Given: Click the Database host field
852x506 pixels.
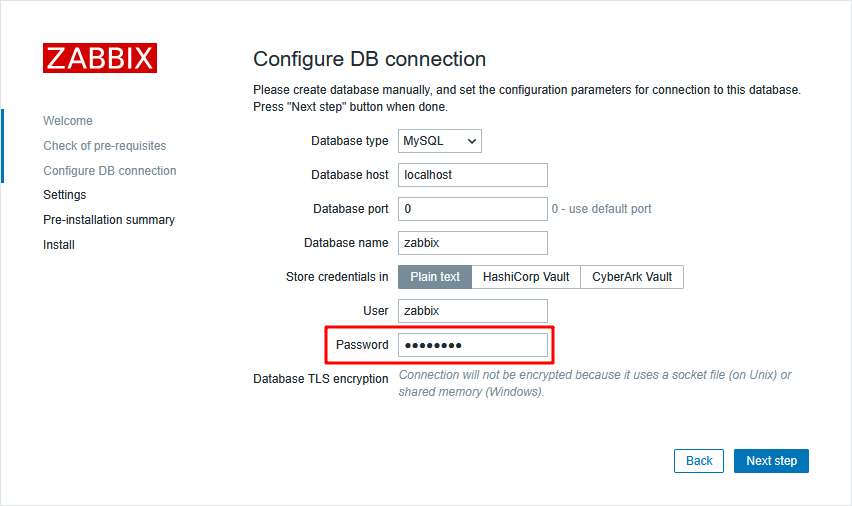Looking at the screenshot, I should click(472, 175).
